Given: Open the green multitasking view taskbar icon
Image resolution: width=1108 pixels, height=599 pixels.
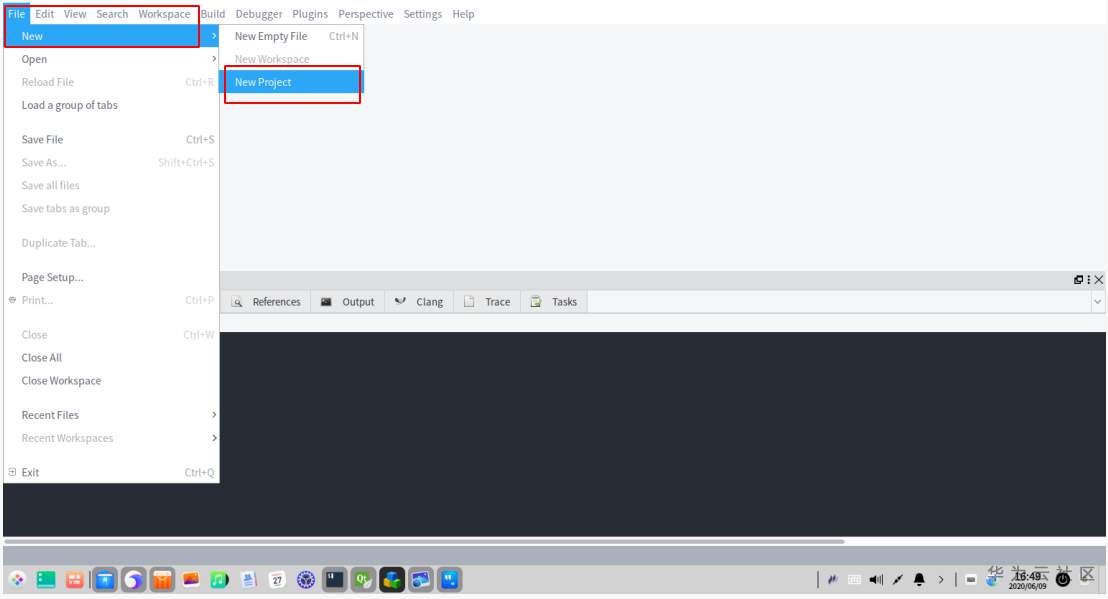Looking at the screenshot, I should click(x=46, y=580).
